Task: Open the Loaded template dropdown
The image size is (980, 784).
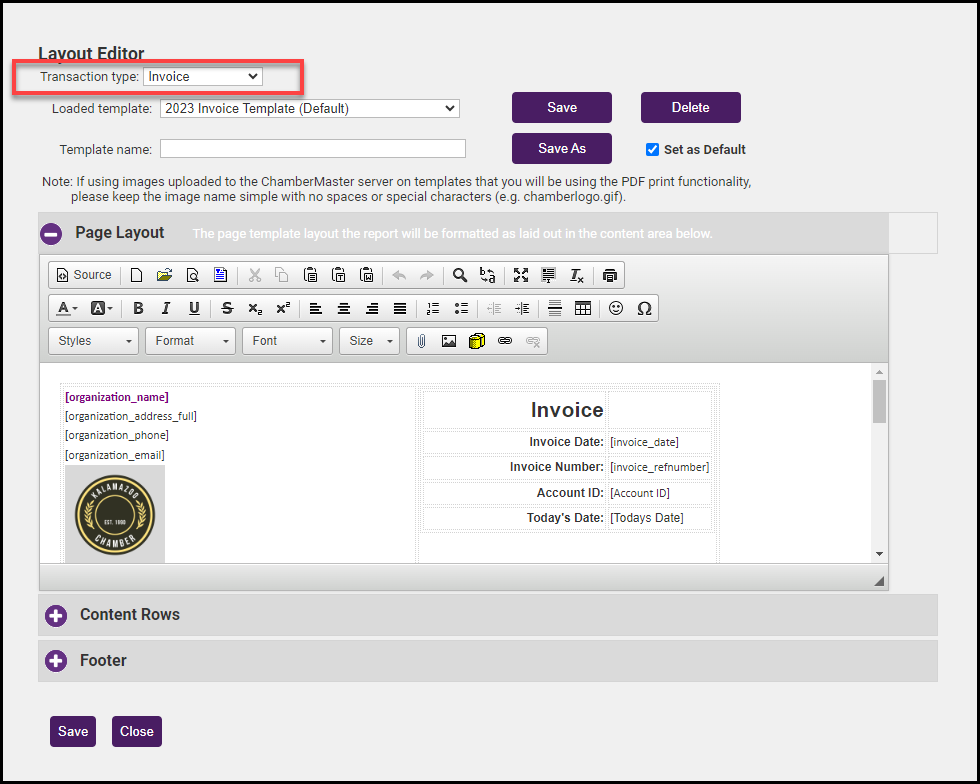Action: point(309,108)
